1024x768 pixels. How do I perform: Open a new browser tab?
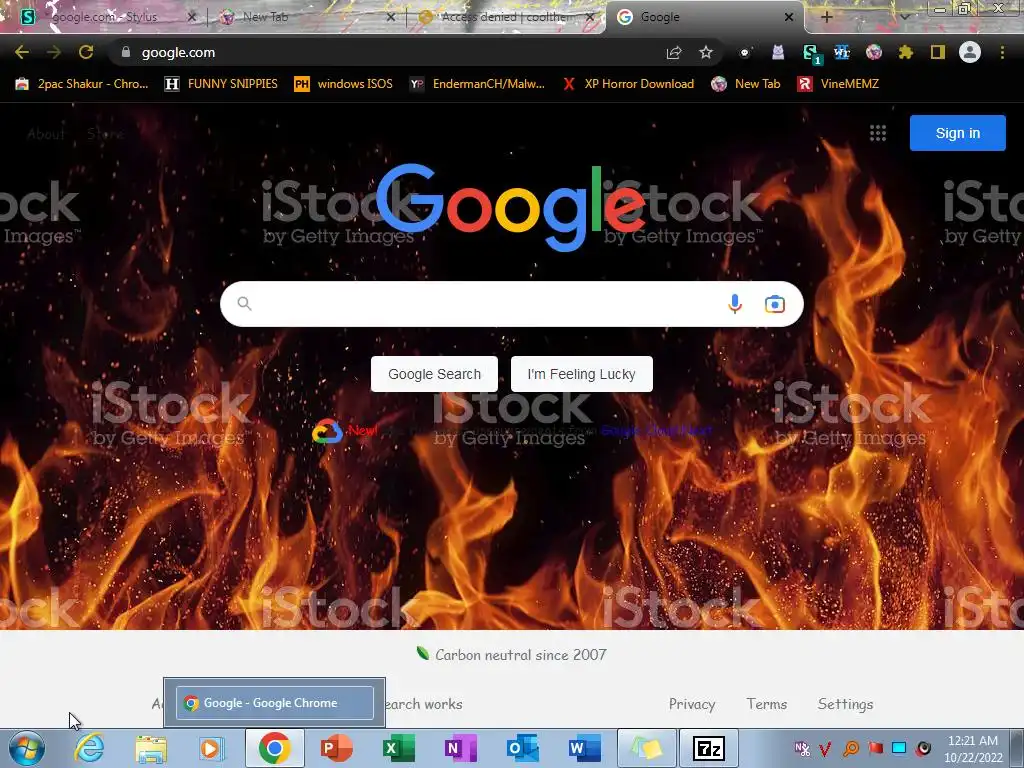click(826, 17)
